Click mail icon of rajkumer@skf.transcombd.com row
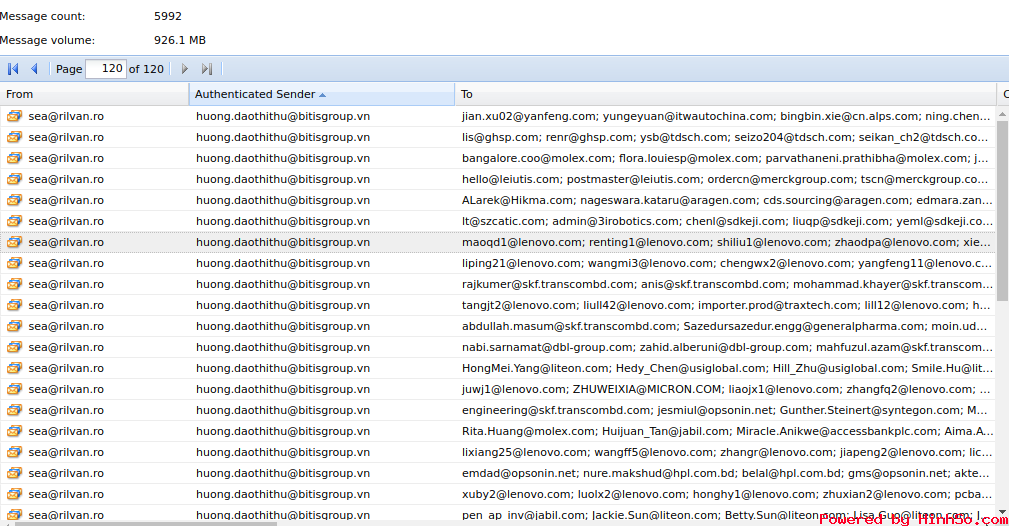 [x=14, y=284]
